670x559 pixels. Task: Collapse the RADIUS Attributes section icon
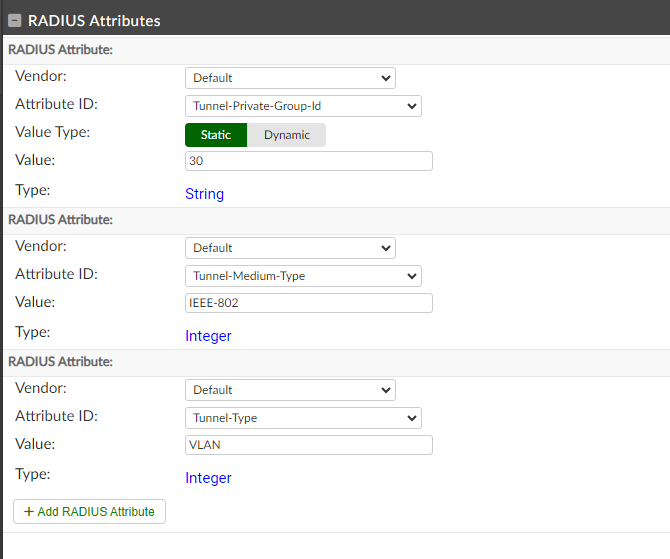[15, 20]
